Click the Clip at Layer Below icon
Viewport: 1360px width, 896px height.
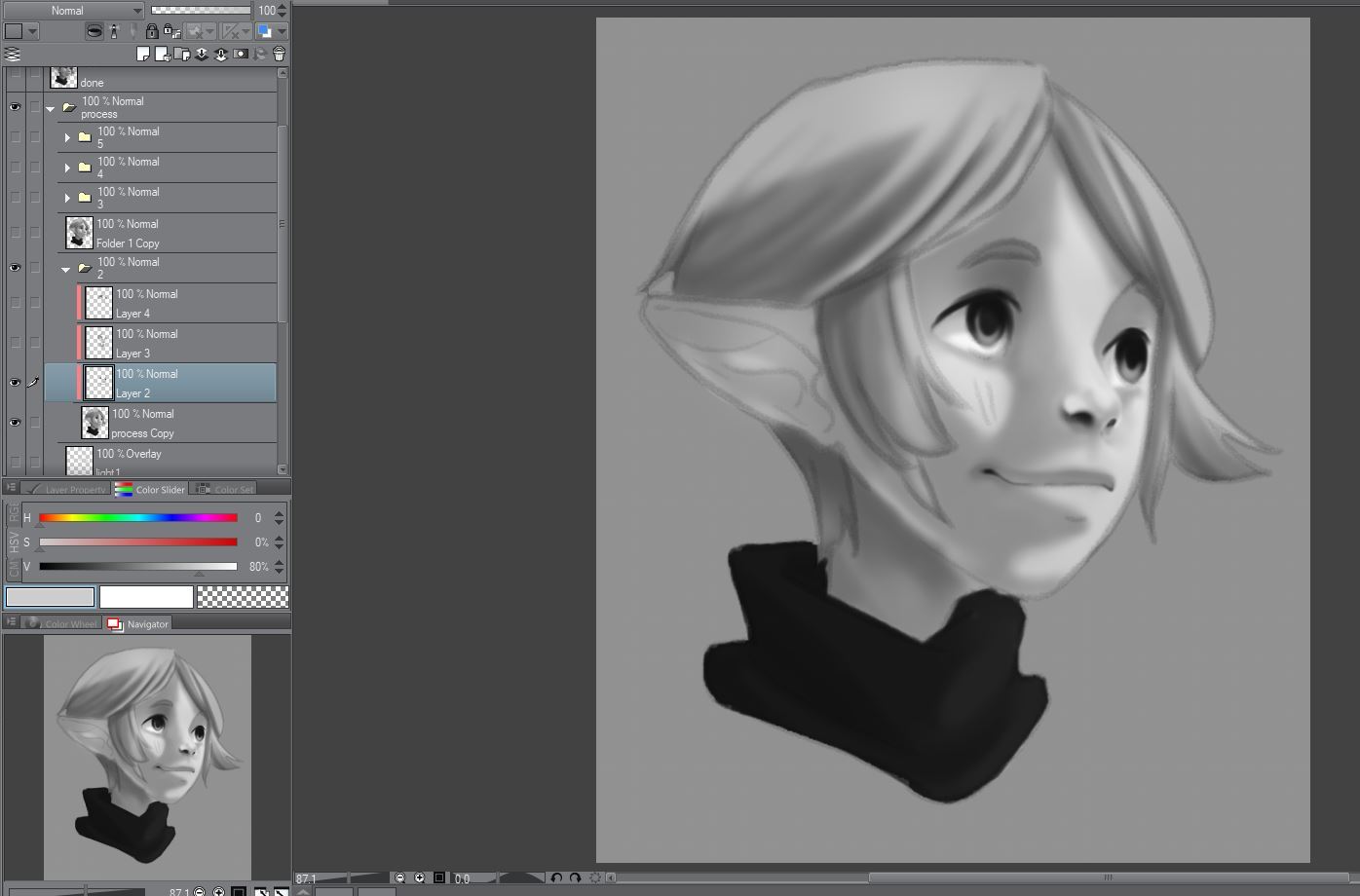(x=94, y=31)
